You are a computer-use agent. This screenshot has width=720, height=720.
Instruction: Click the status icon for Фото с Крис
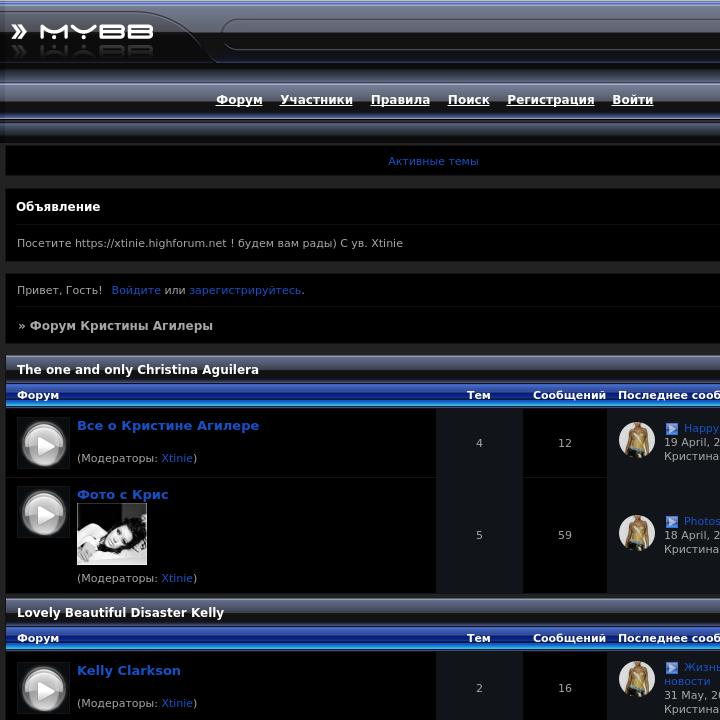pyautogui.click(x=44, y=512)
